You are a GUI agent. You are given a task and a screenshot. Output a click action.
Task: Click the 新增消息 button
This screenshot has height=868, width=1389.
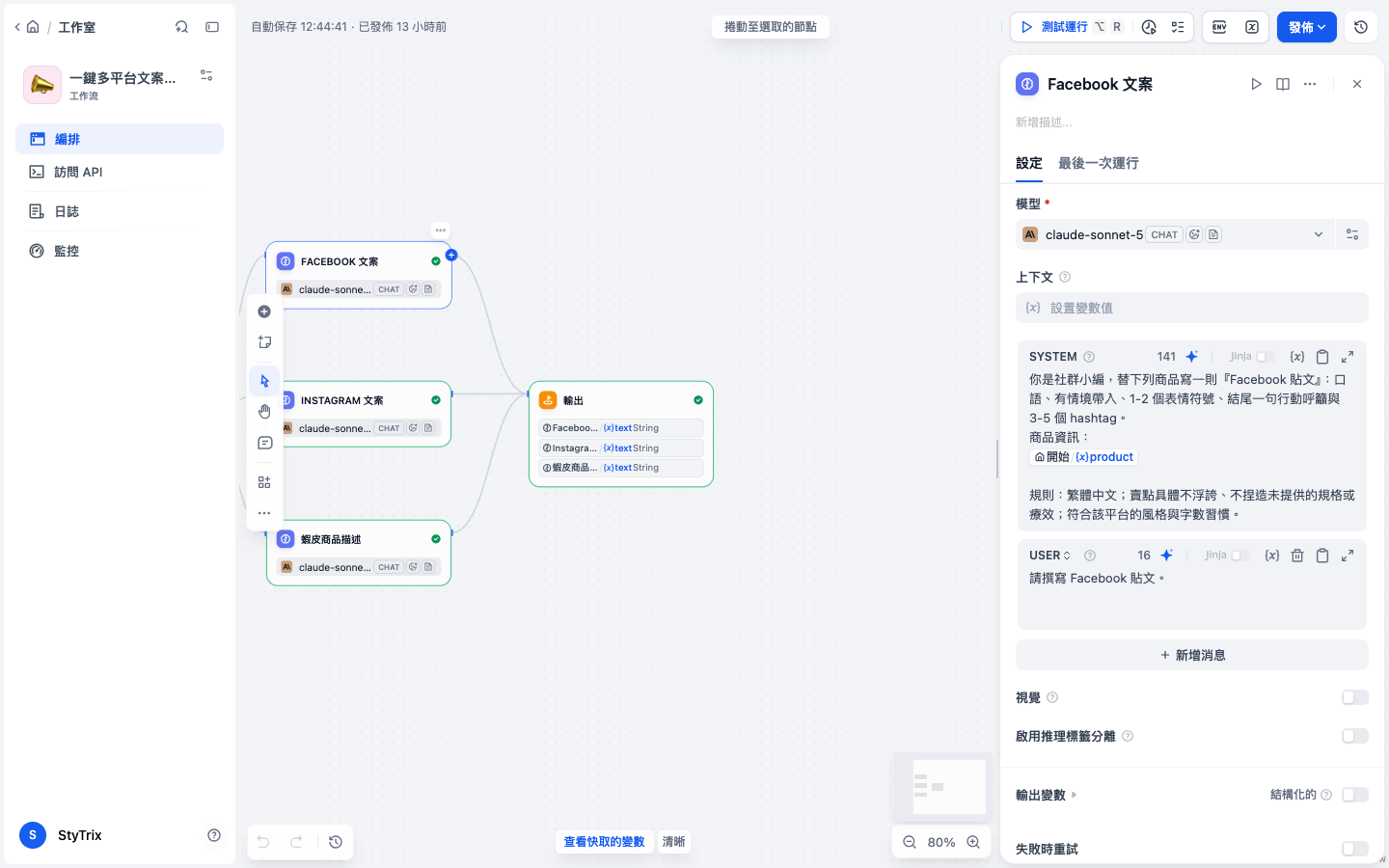coord(1192,655)
